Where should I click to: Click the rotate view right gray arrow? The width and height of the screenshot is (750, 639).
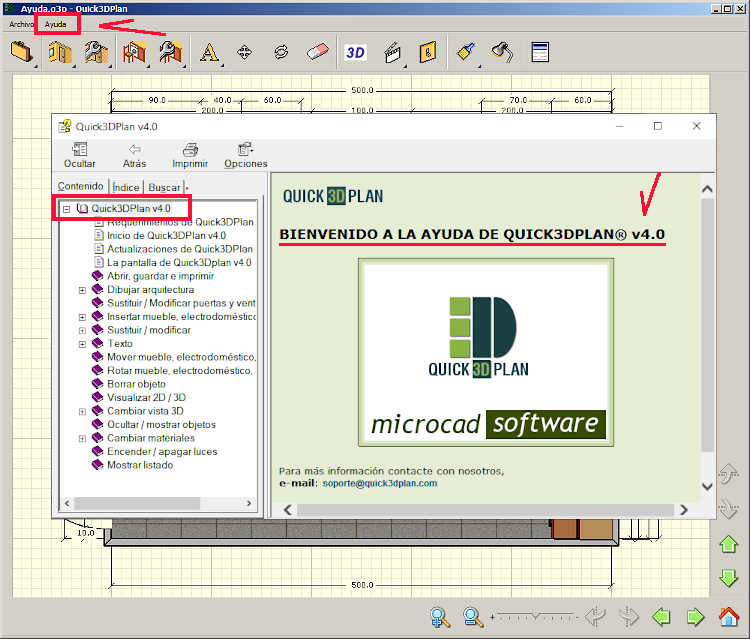click(629, 617)
